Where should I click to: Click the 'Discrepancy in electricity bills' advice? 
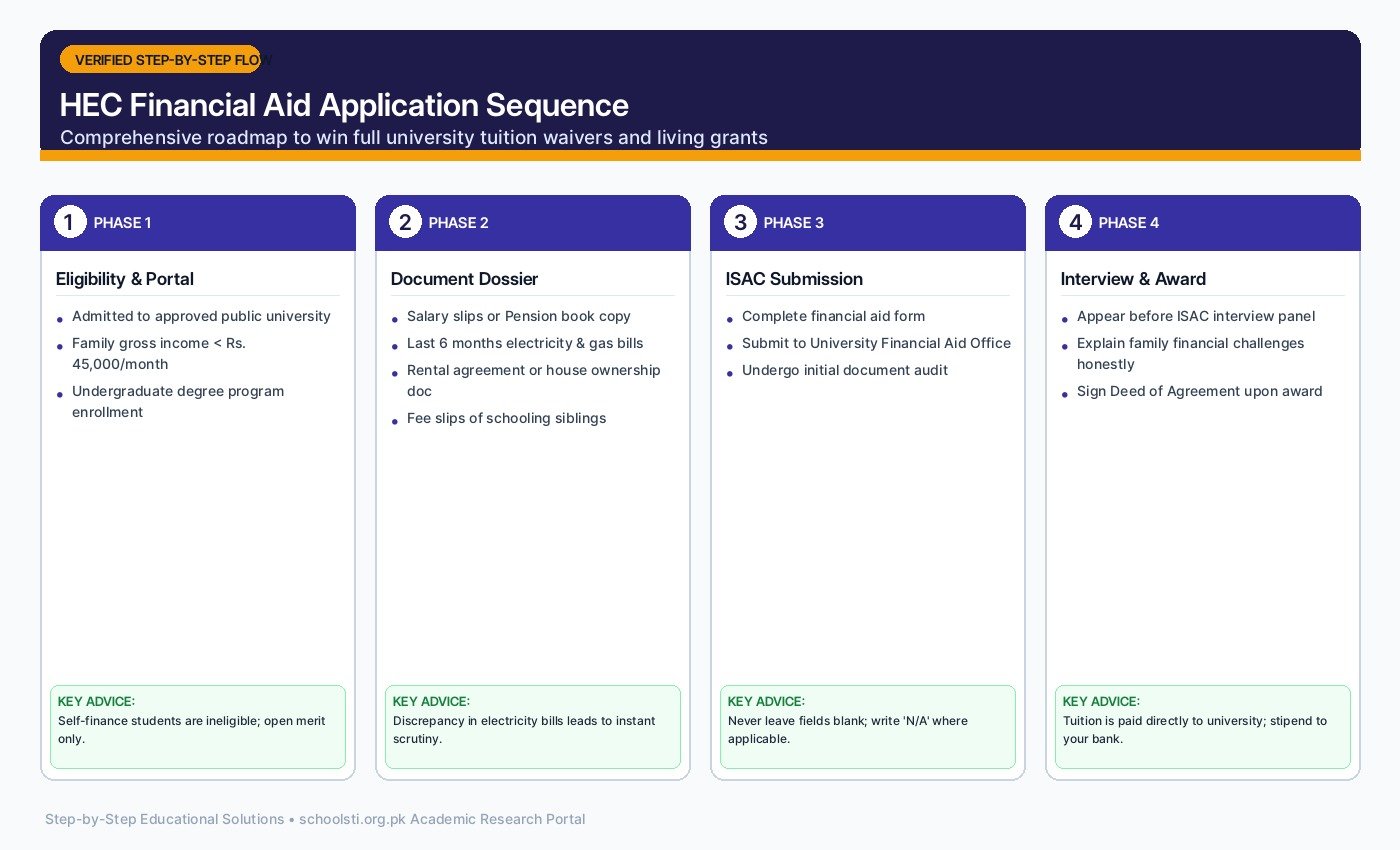[x=524, y=730]
